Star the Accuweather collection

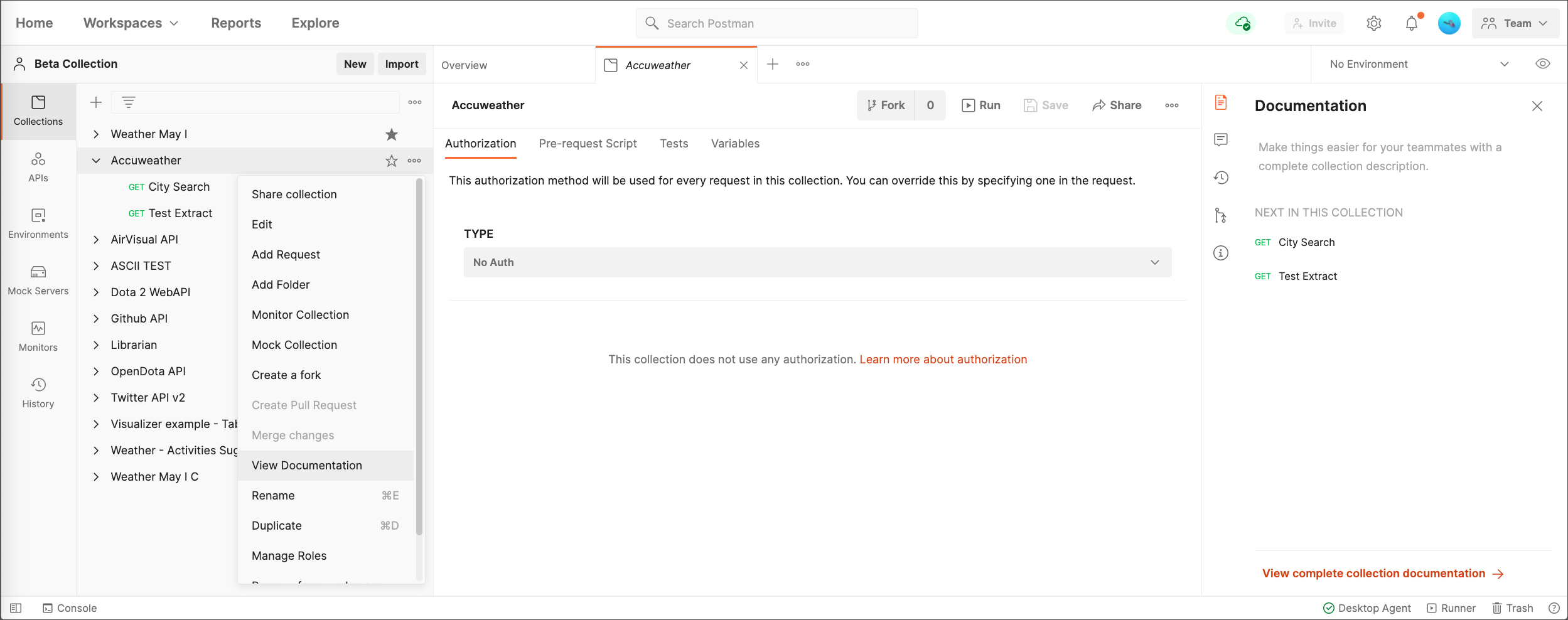click(x=392, y=161)
